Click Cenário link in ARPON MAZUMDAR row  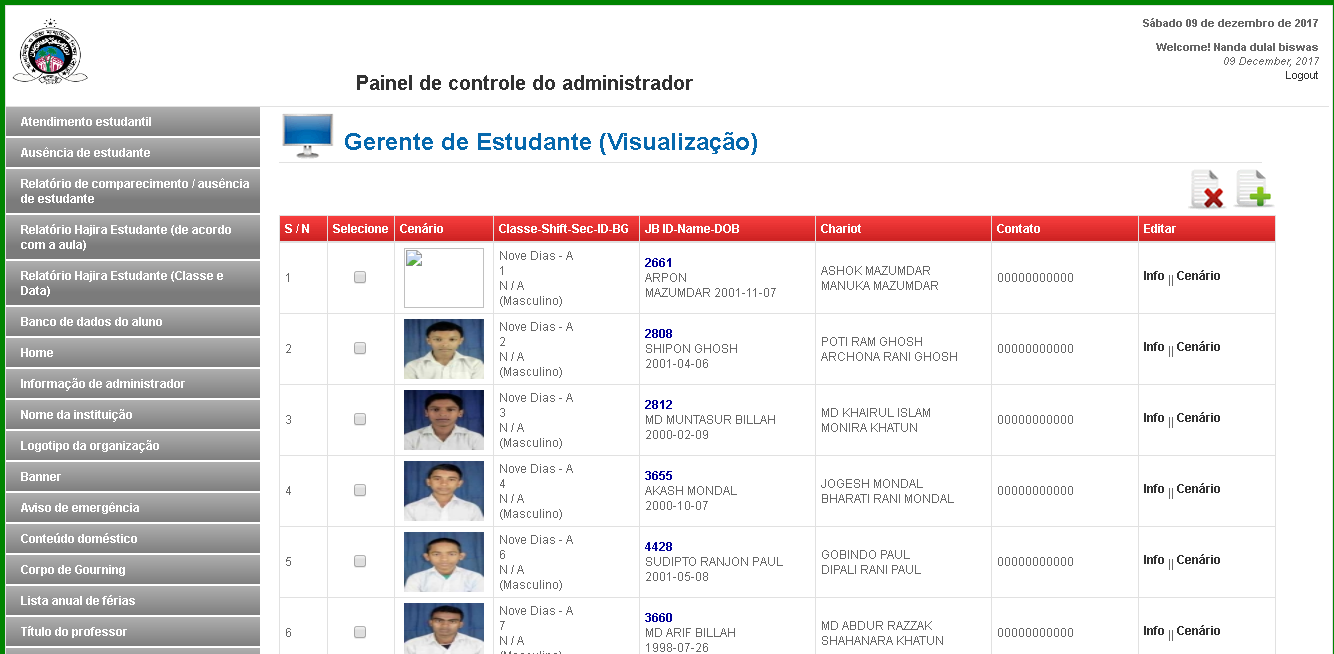click(1198, 276)
